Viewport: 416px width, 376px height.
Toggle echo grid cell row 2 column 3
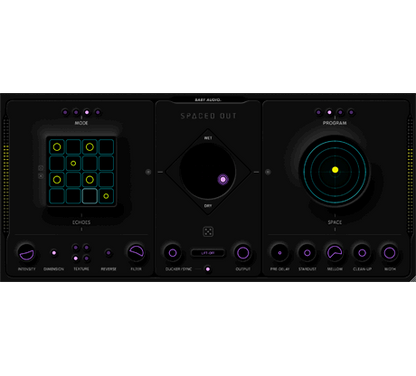90,163
